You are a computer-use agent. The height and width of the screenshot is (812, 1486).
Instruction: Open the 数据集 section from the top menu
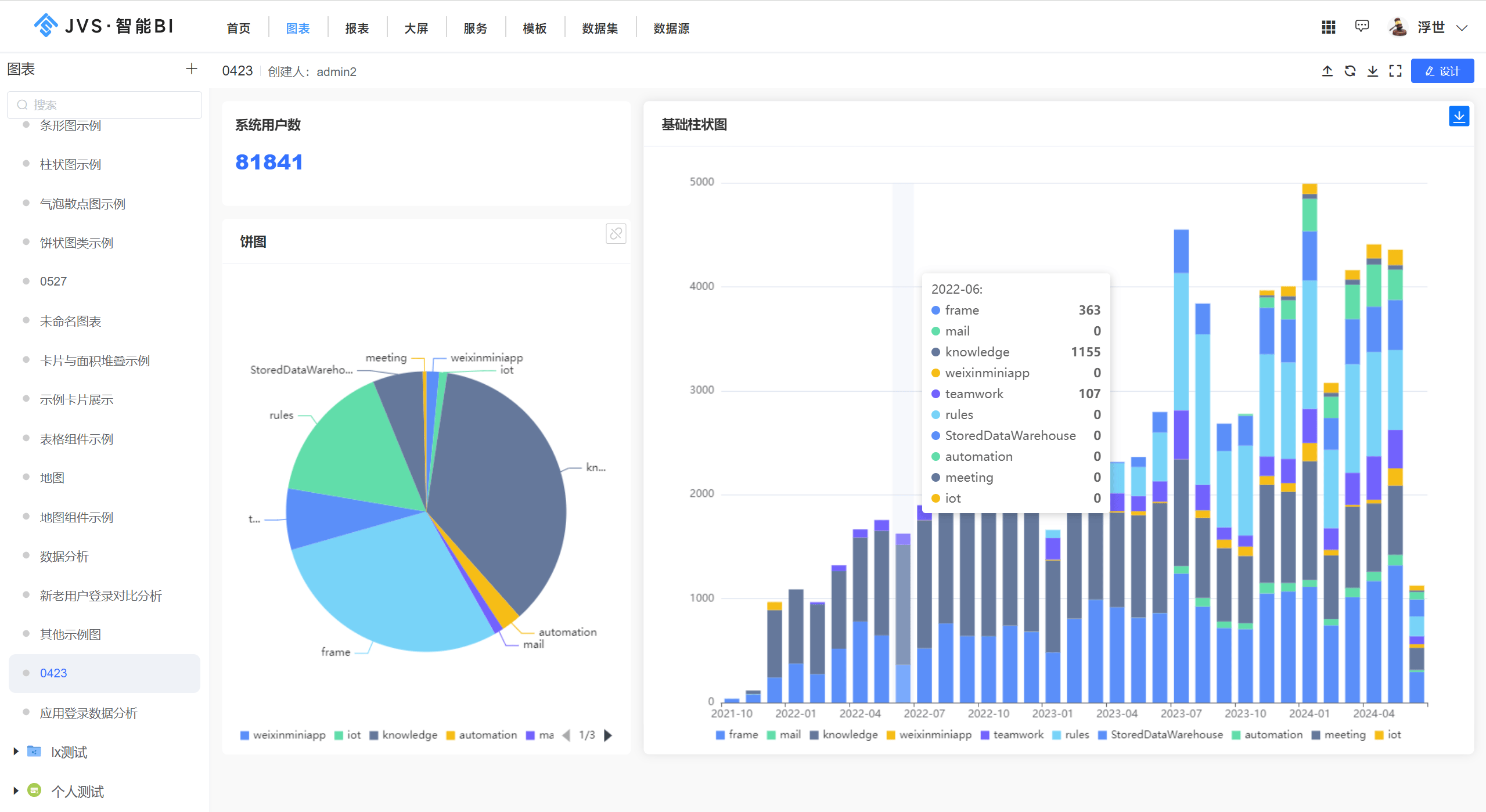pos(600,28)
